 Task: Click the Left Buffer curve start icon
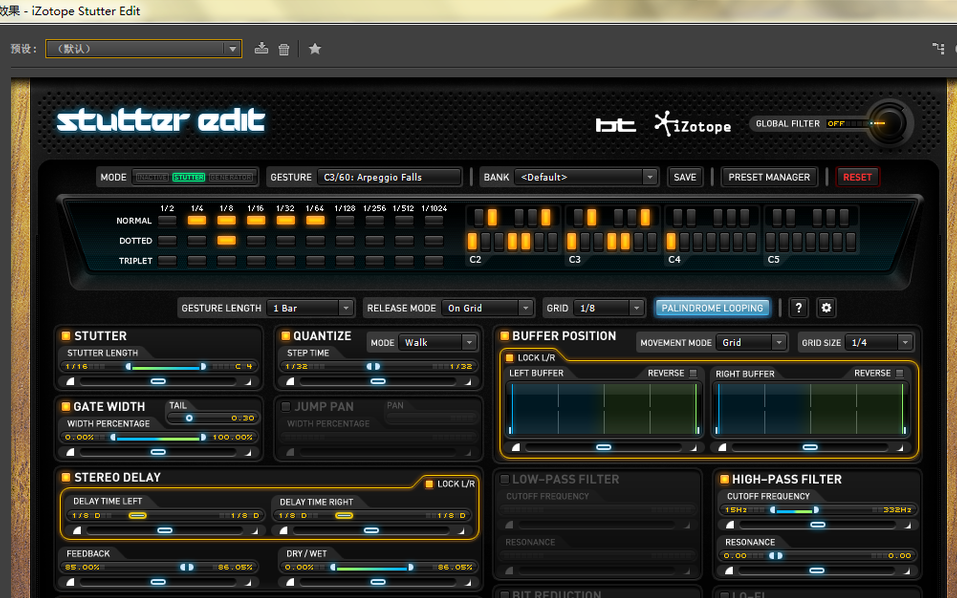click(516, 447)
